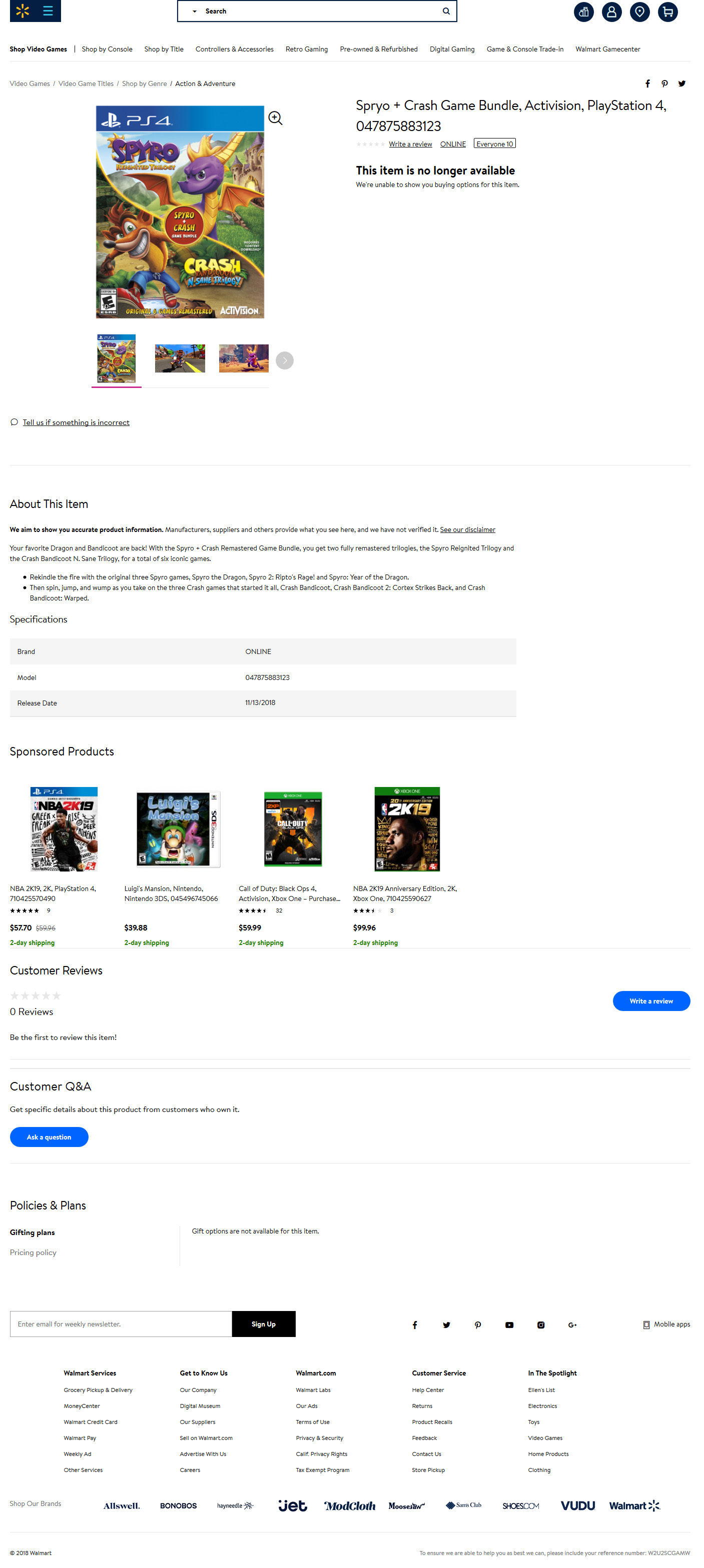
Task: Expand search department dropdown arrow
Action: tap(194, 11)
